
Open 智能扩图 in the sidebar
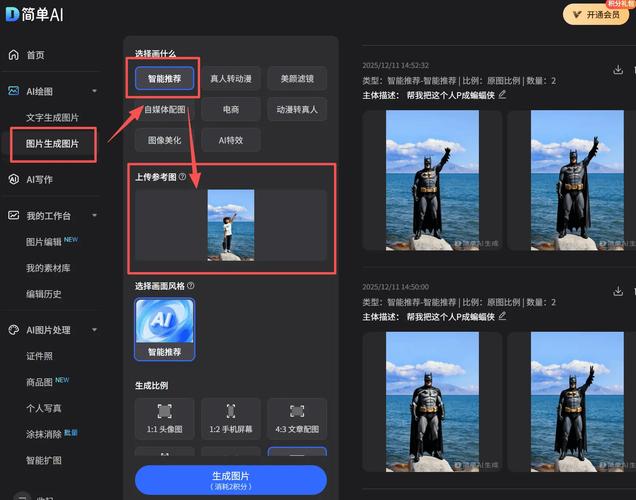pyautogui.click(x=44, y=460)
